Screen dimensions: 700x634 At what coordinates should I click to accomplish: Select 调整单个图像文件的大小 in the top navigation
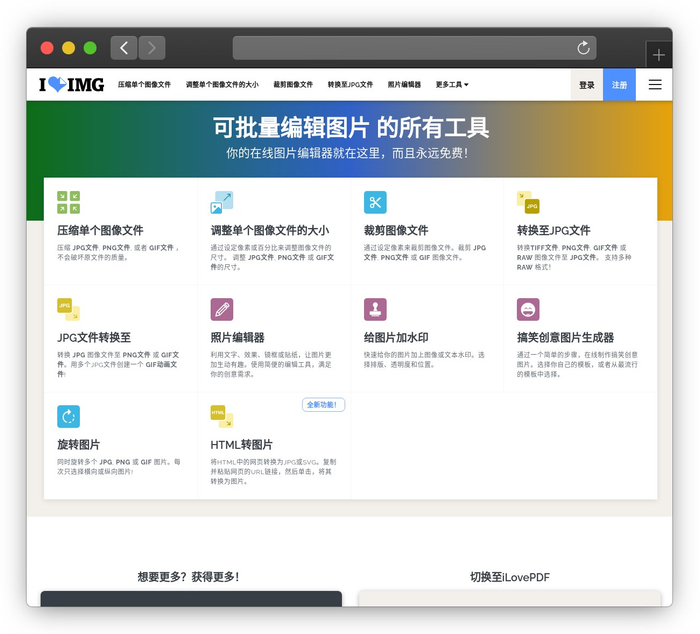222,84
